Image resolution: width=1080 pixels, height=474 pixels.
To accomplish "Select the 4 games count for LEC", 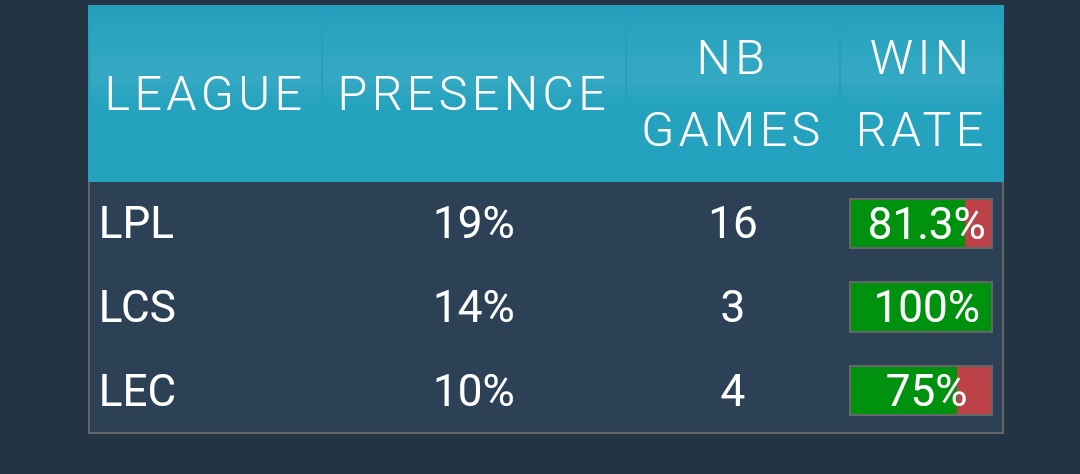I will click(x=732, y=391).
